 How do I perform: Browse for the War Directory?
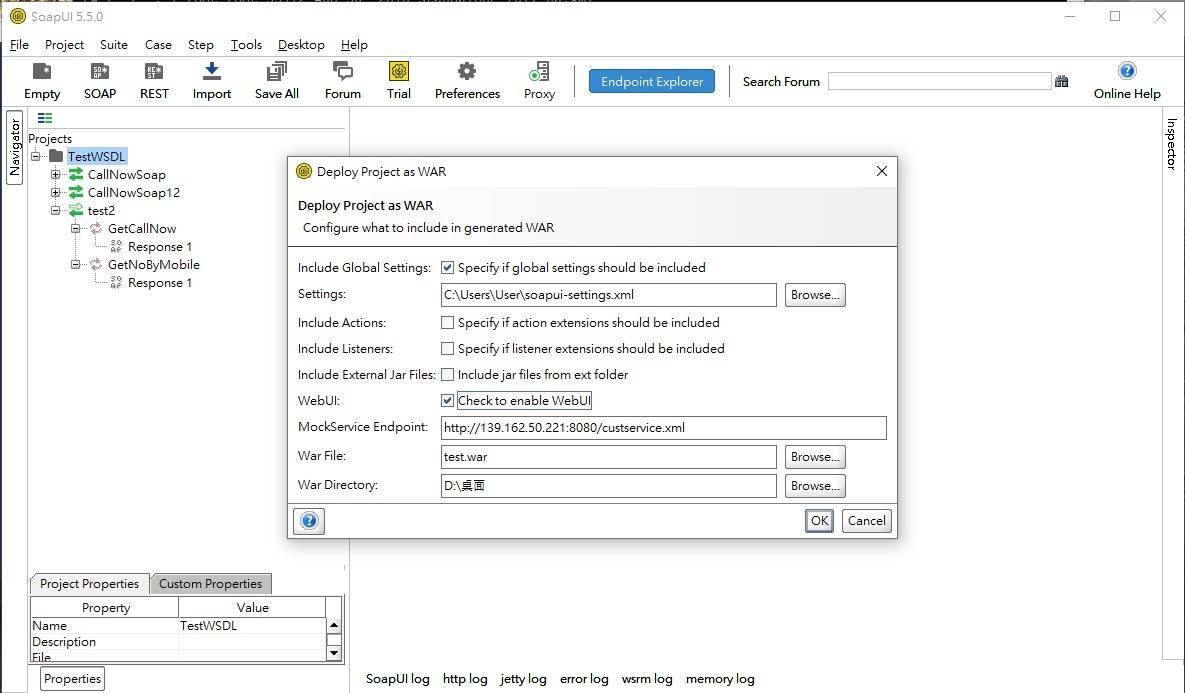click(x=815, y=486)
